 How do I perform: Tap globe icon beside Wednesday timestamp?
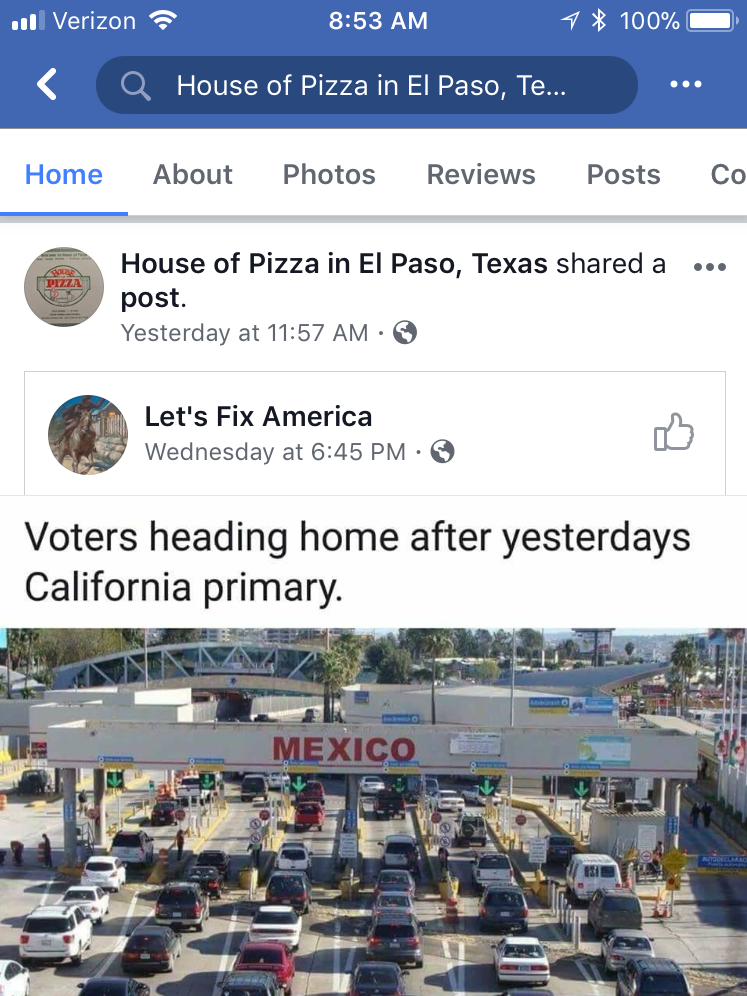pos(442,452)
